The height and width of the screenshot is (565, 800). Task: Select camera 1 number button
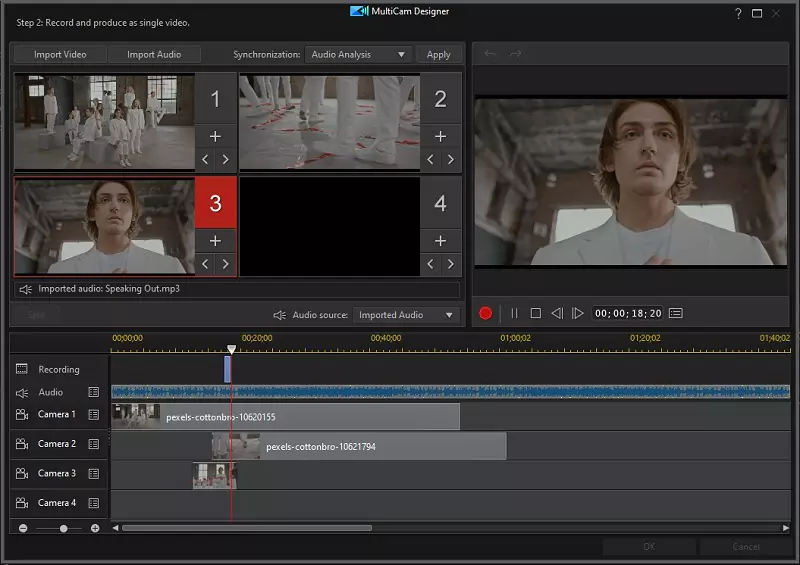click(215, 99)
